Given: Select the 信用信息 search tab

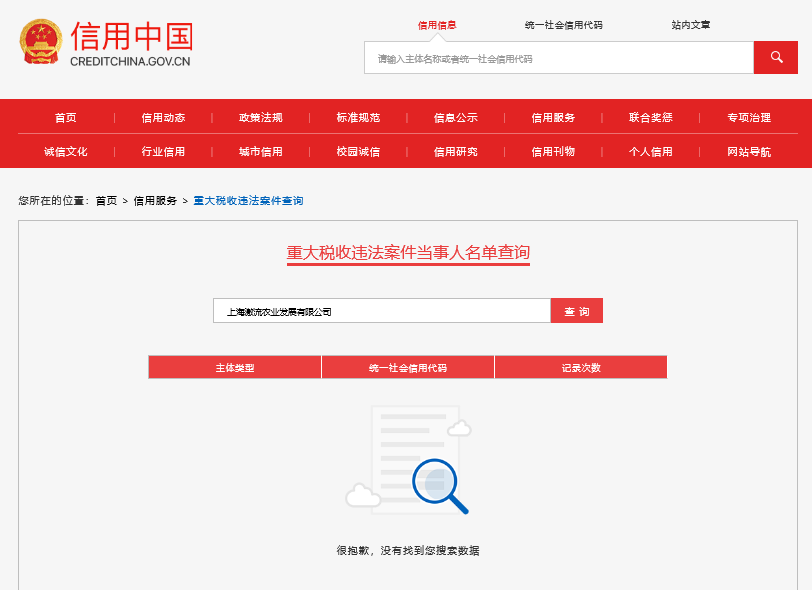Looking at the screenshot, I should 437,25.
